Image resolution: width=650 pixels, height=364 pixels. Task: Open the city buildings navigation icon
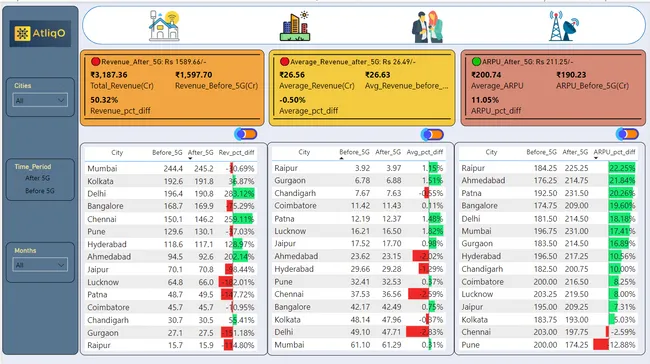[x=295, y=26]
